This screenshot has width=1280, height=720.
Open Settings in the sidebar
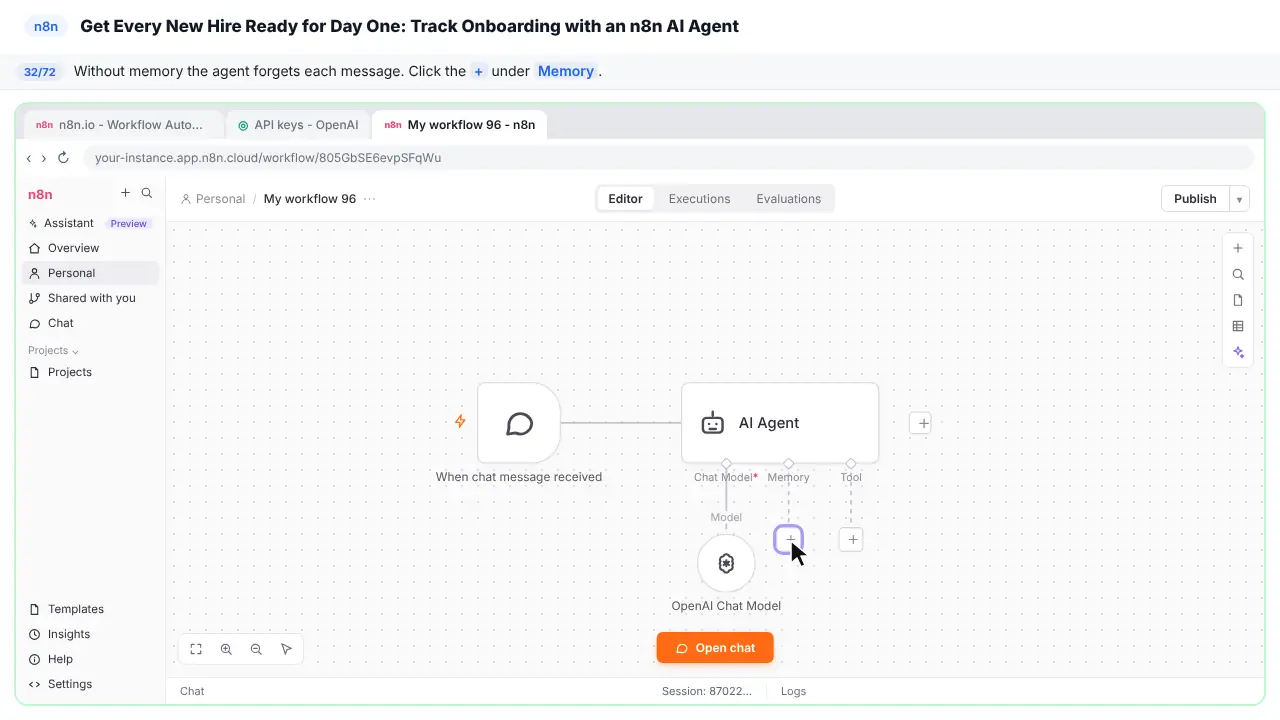[90, 684]
